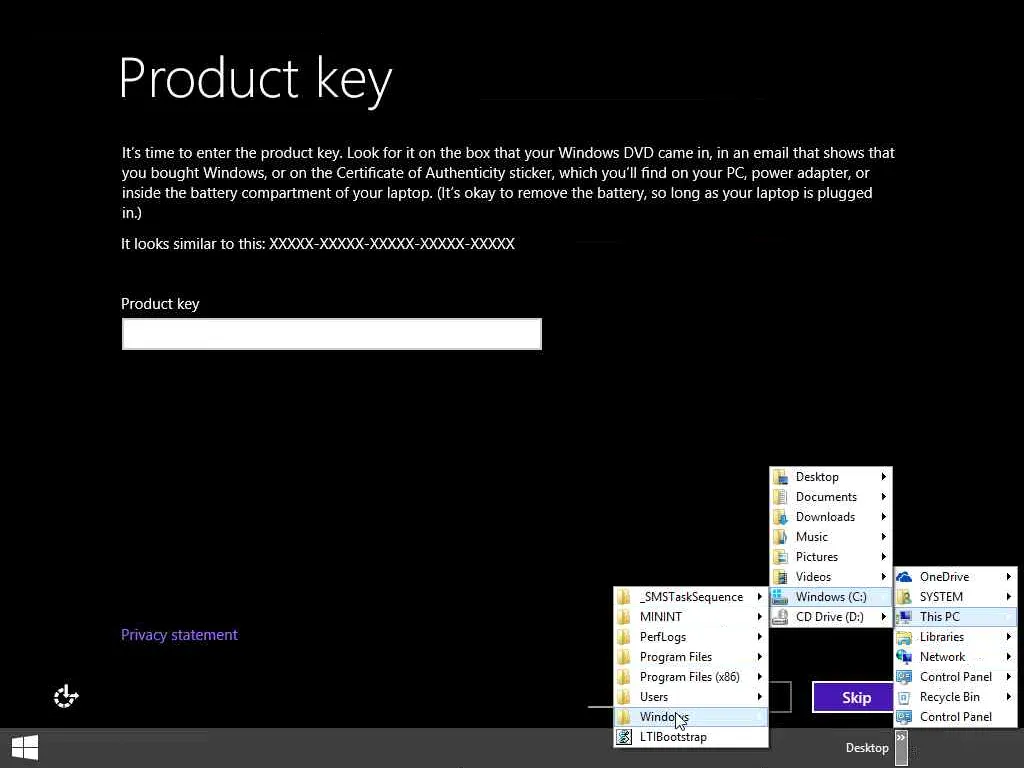The height and width of the screenshot is (768, 1024).
Task: Expand the Network submenu arrow
Action: [1008, 657]
